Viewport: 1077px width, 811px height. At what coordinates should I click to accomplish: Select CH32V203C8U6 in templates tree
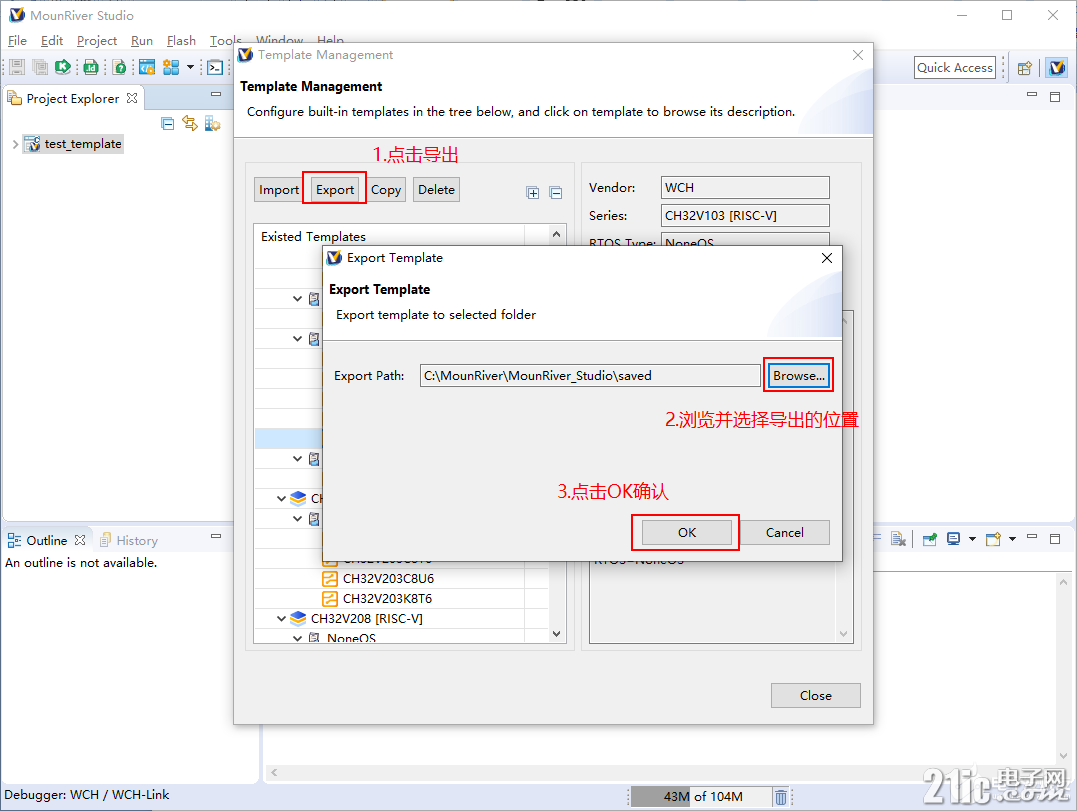[388, 579]
